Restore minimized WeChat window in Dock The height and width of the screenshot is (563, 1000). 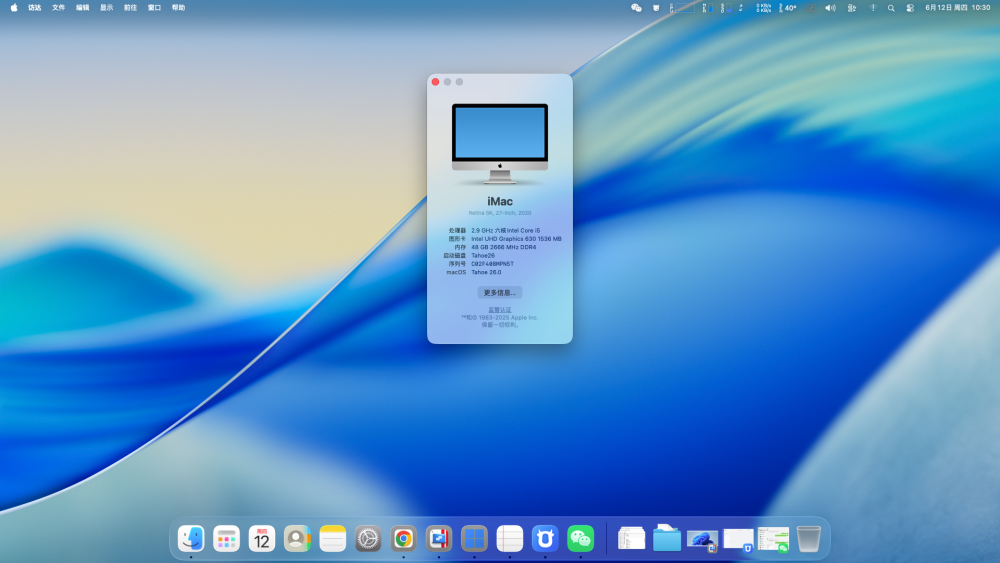[773, 539]
